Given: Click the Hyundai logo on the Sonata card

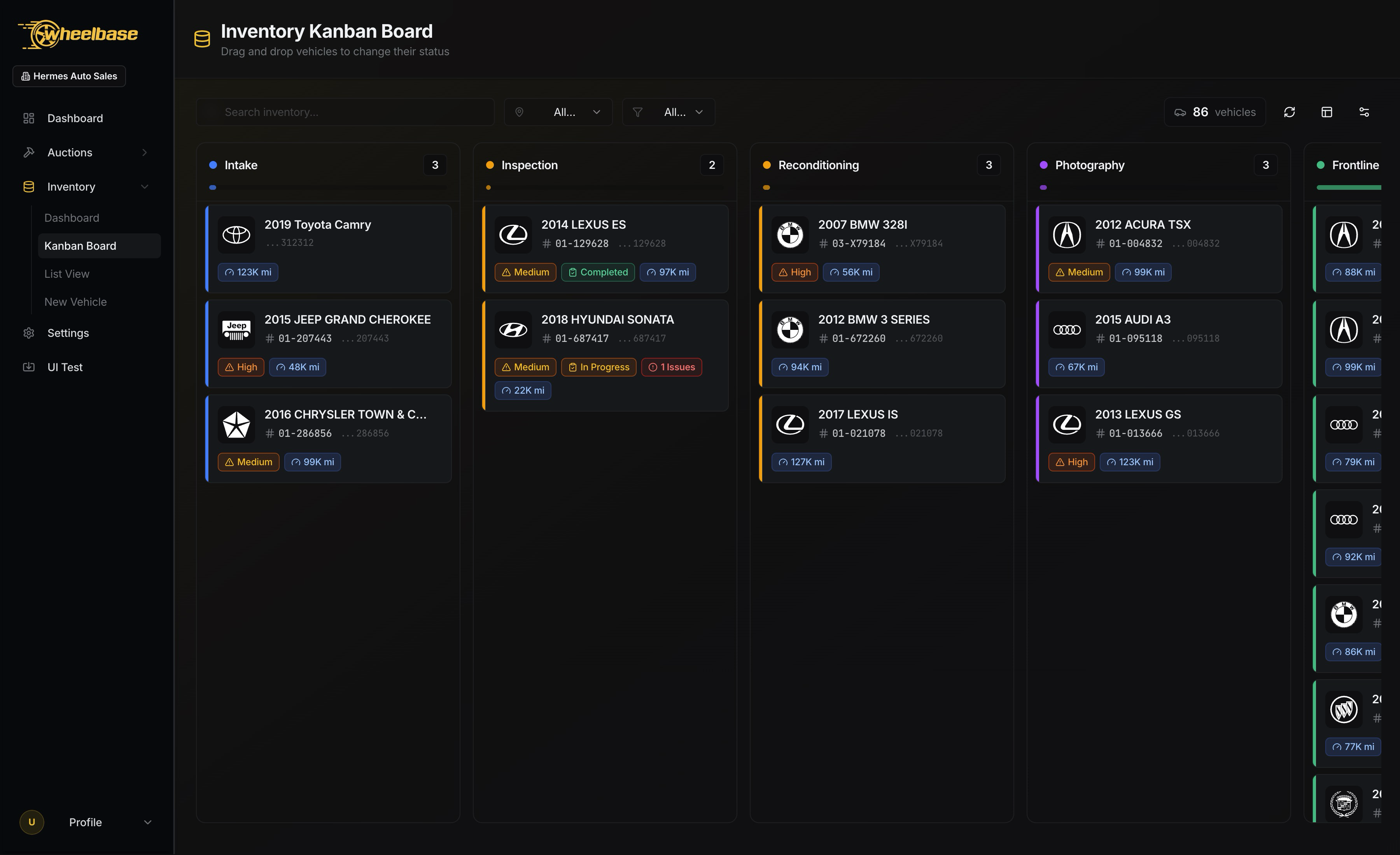Looking at the screenshot, I should 513,329.
